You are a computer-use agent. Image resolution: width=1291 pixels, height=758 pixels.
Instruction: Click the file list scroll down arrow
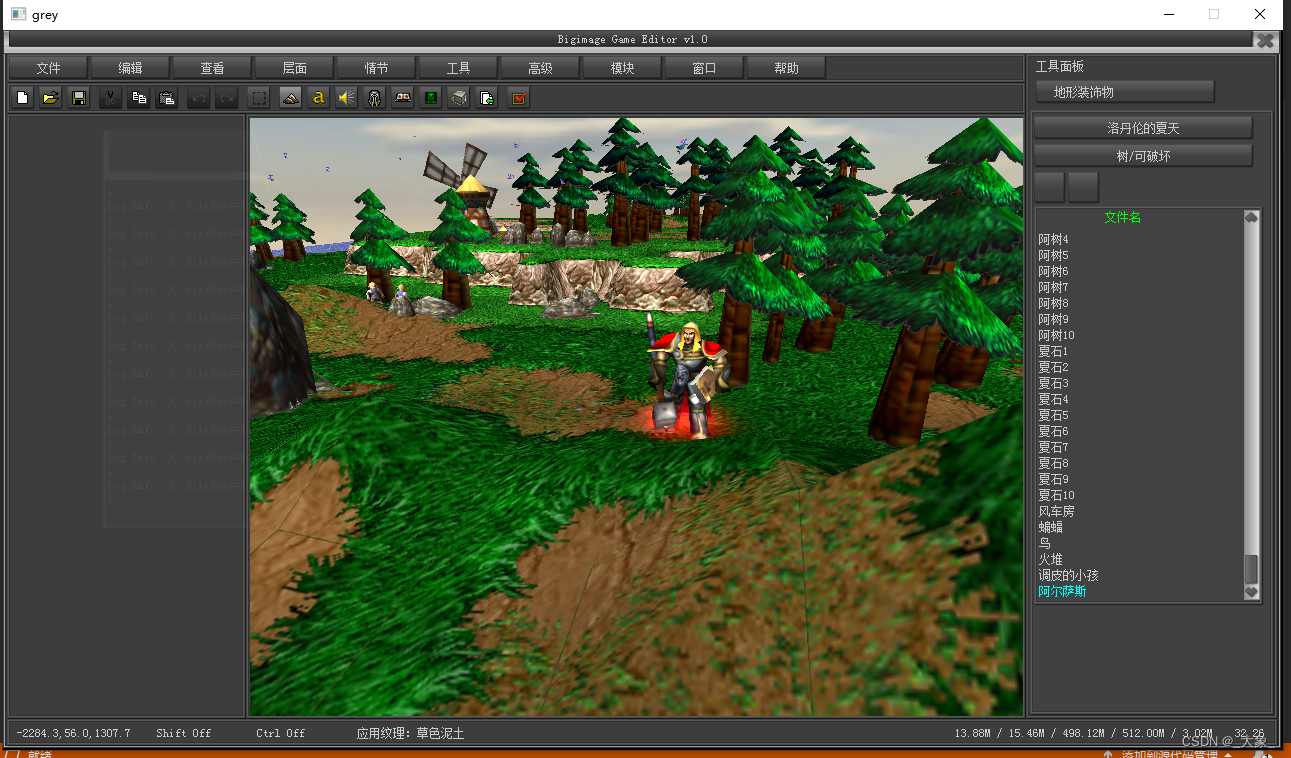click(x=1251, y=592)
